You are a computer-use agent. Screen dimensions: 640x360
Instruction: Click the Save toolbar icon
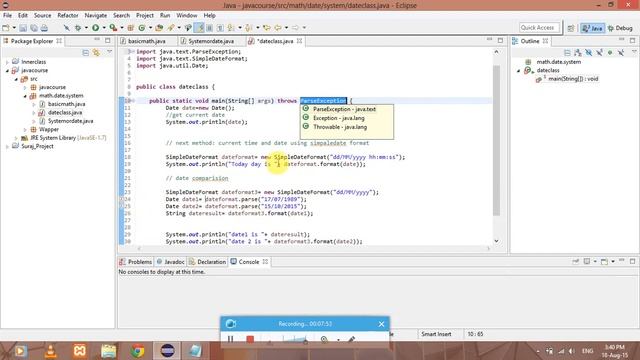pos(23,28)
